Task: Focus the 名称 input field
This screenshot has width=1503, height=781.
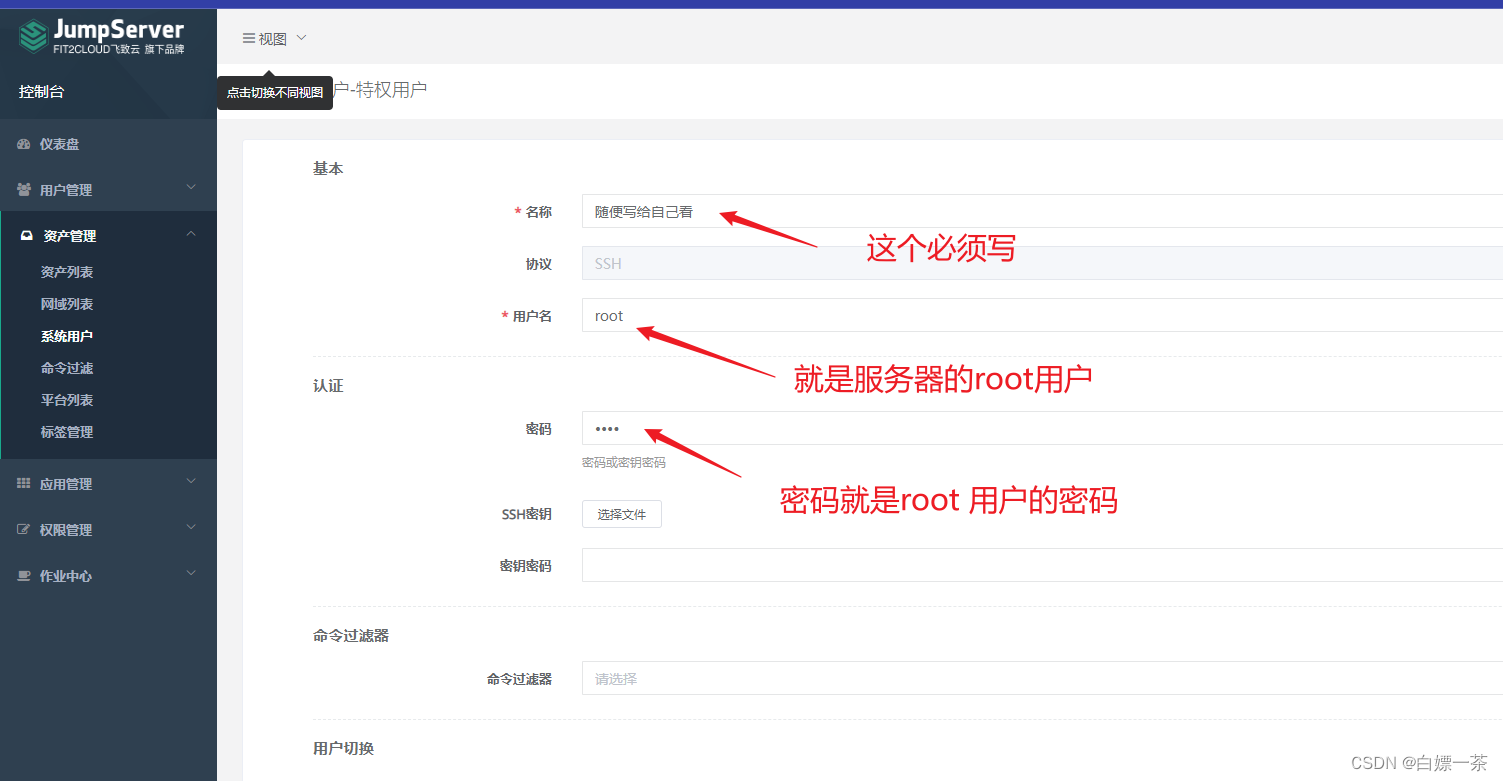Action: [x=1042, y=211]
